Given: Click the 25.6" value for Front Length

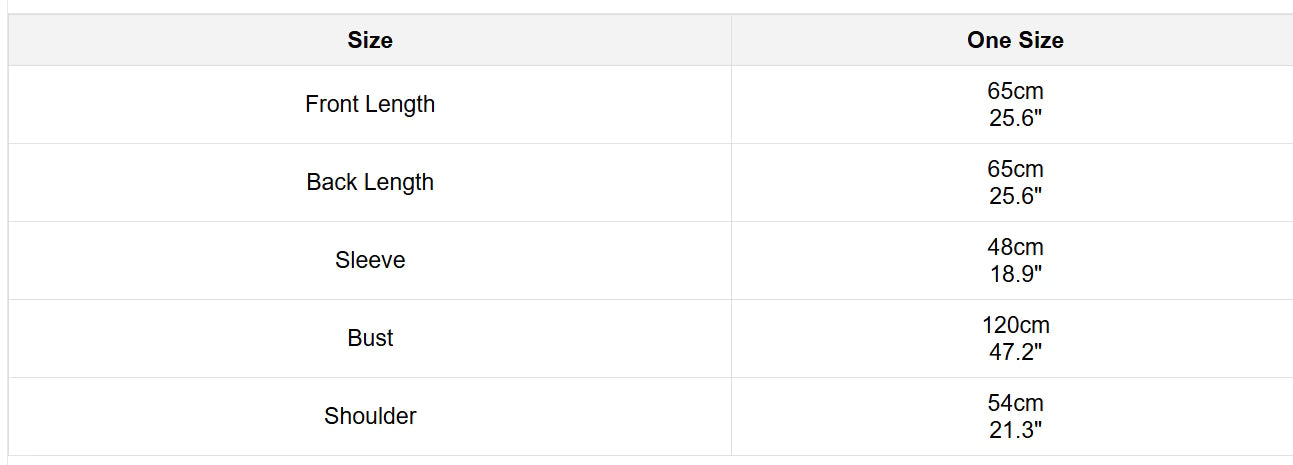Looking at the screenshot, I should pos(1015,118).
